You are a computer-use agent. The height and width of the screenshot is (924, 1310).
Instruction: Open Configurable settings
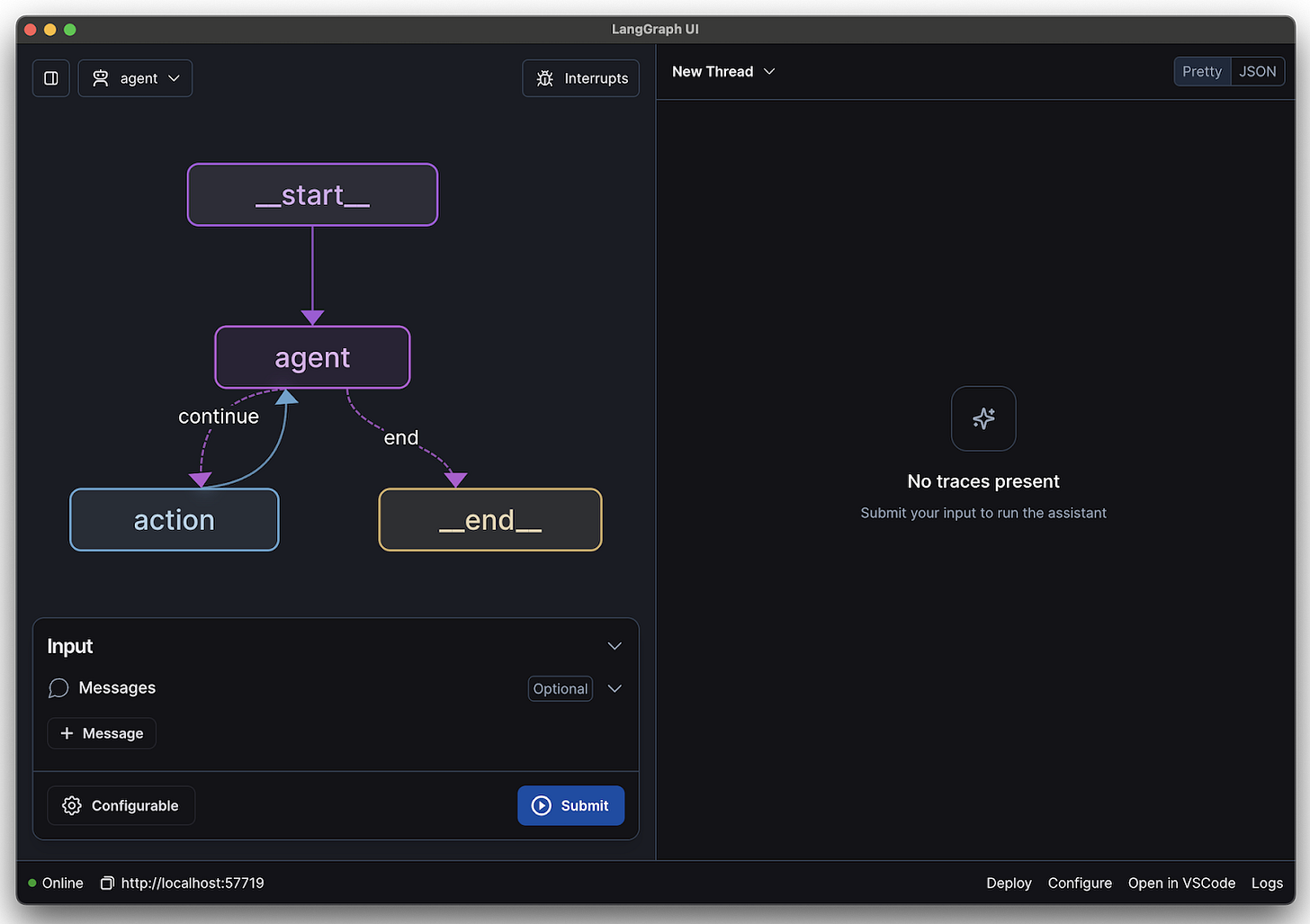click(121, 805)
